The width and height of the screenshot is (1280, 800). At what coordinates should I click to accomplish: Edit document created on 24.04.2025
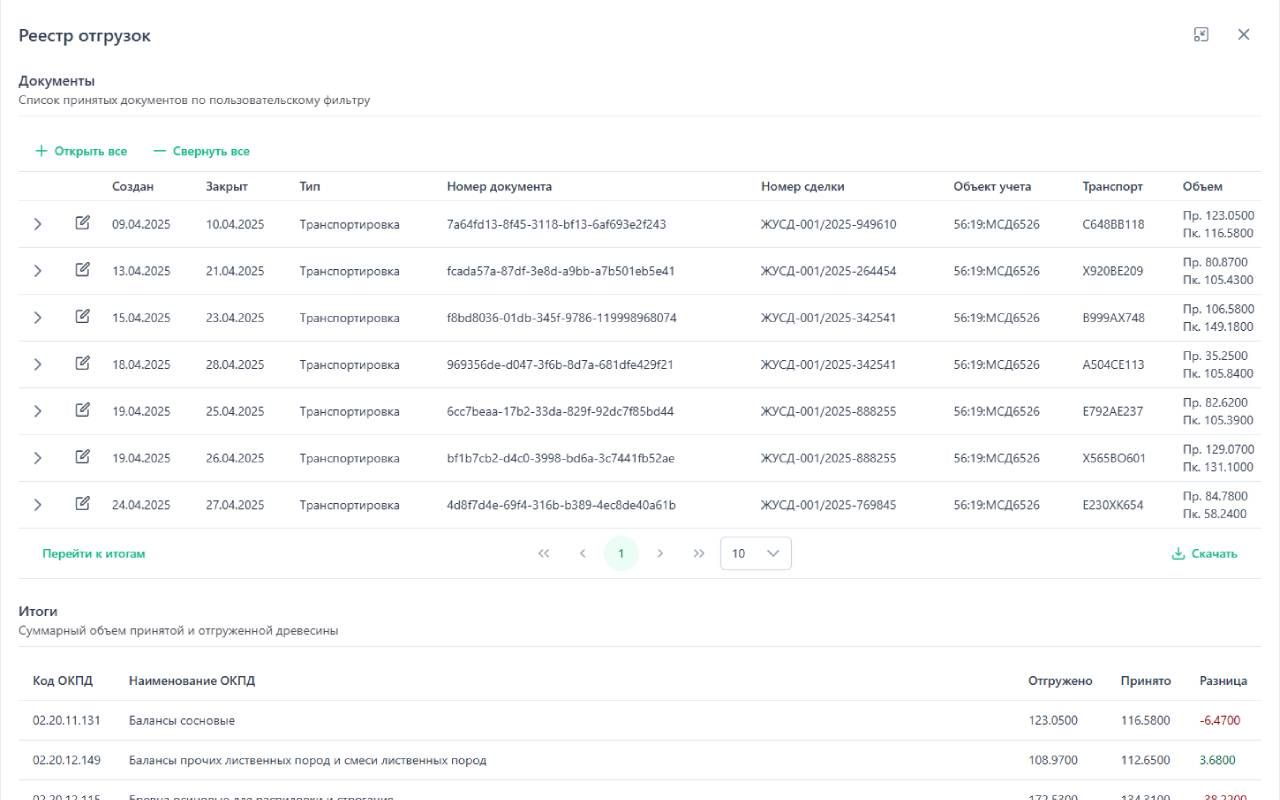(x=83, y=504)
